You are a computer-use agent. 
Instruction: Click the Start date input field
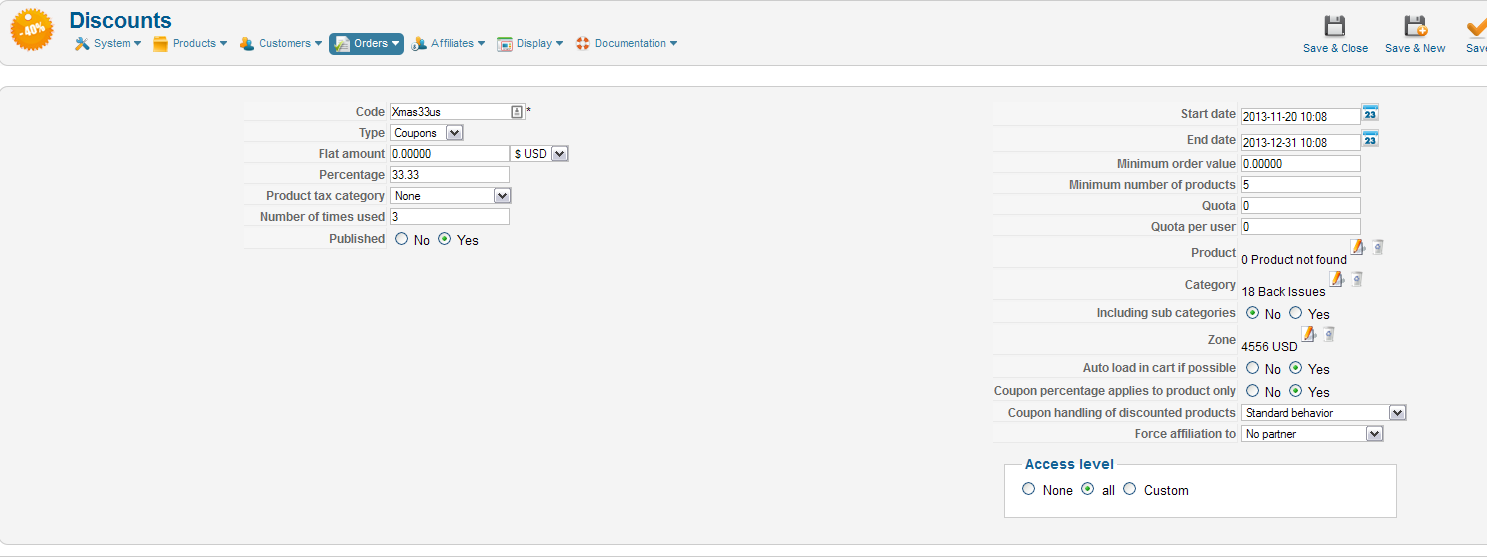point(1300,116)
